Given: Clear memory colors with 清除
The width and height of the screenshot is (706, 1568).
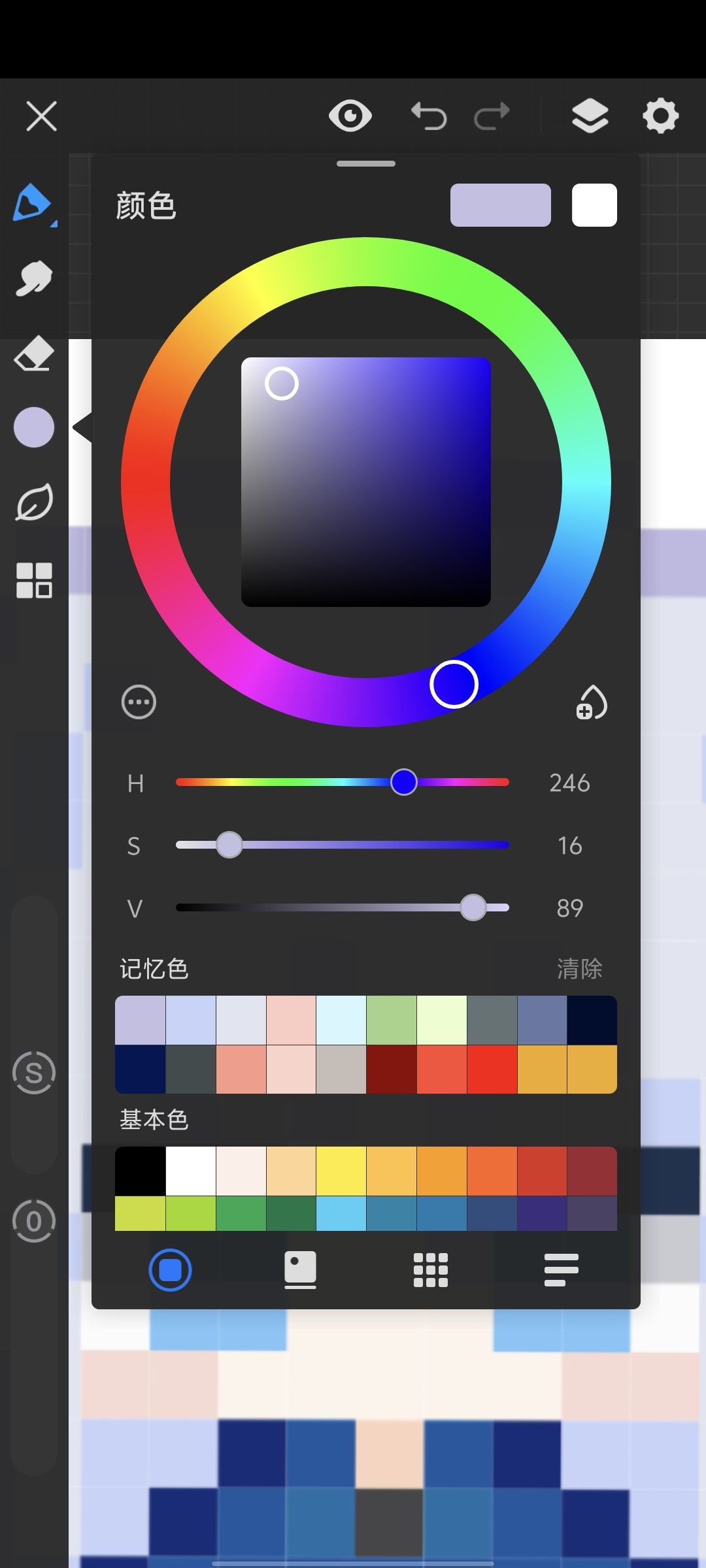Looking at the screenshot, I should pos(580,968).
